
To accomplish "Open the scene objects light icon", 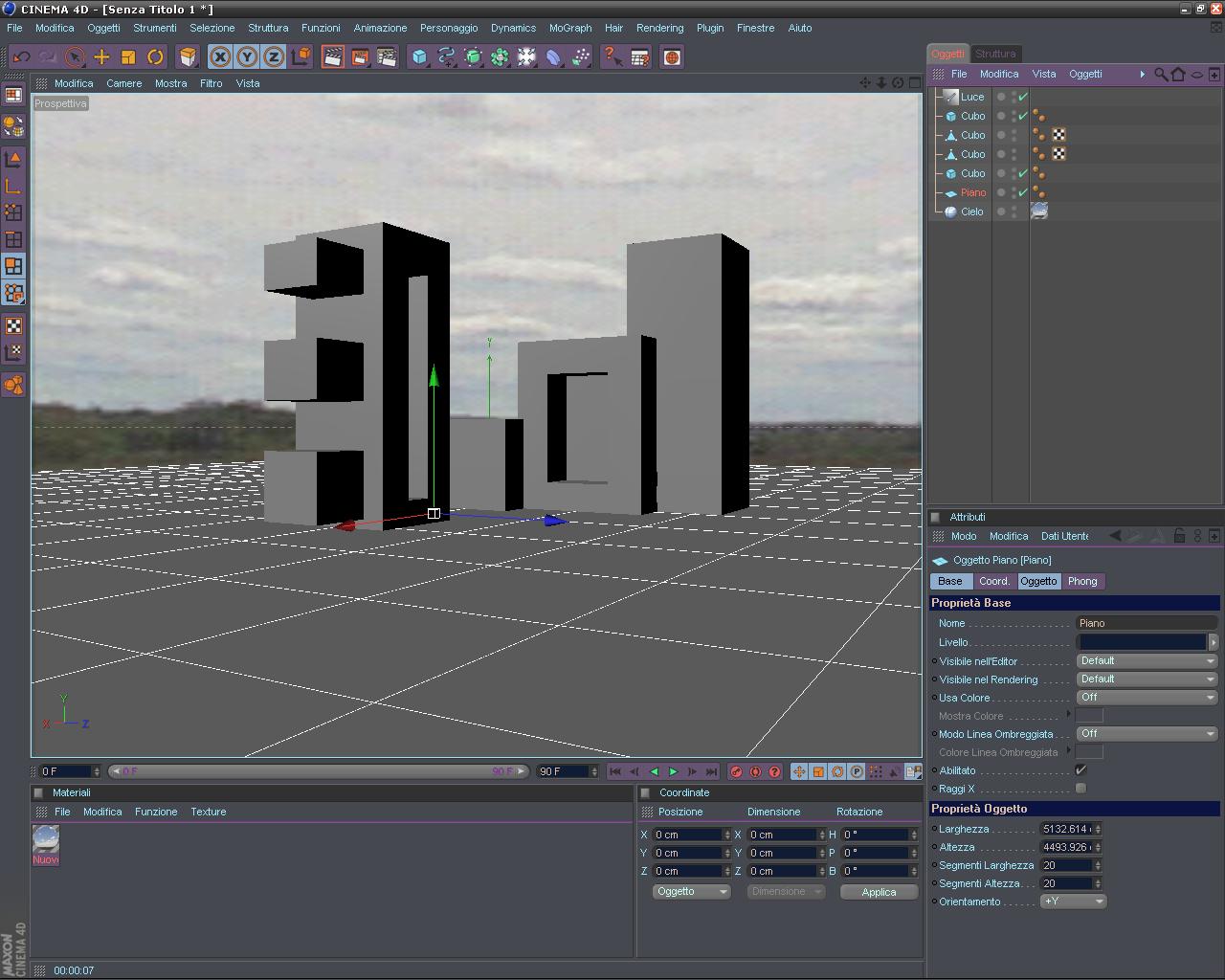I will (x=526, y=57).
